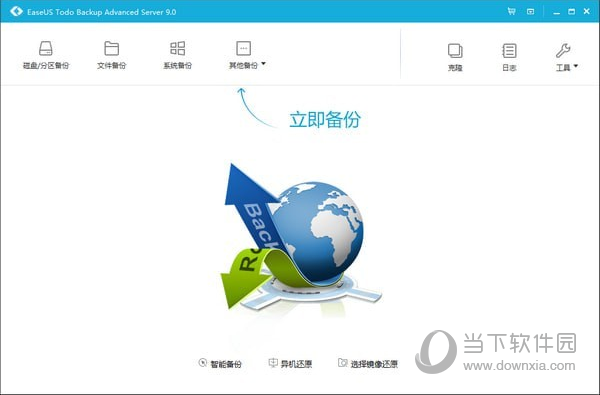Open Disk/Partition backup (磁盘/分区备份)
Image resolution: width=600 pixels, height=395 pixels.
coord(46,55)
